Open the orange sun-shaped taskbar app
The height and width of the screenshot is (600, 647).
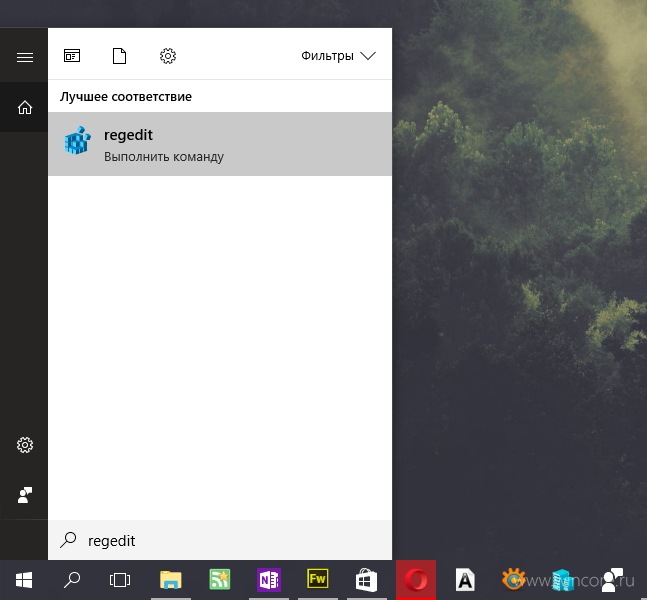[x=513, y=579]
